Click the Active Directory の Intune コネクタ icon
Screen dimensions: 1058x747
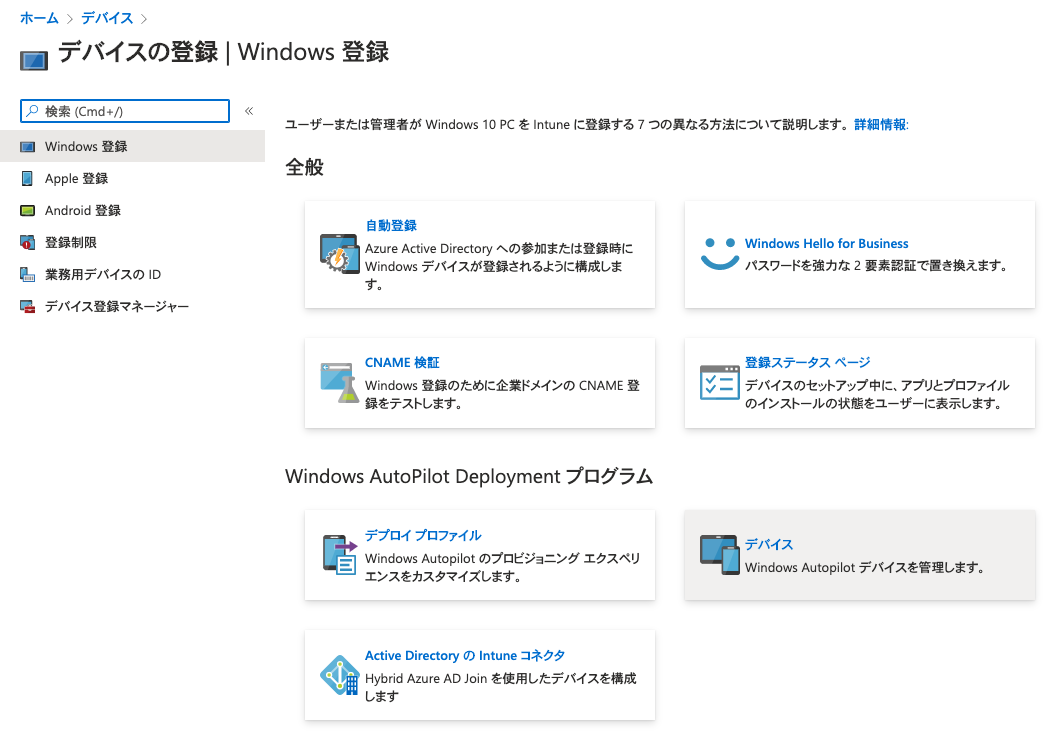tap(340, 675)
